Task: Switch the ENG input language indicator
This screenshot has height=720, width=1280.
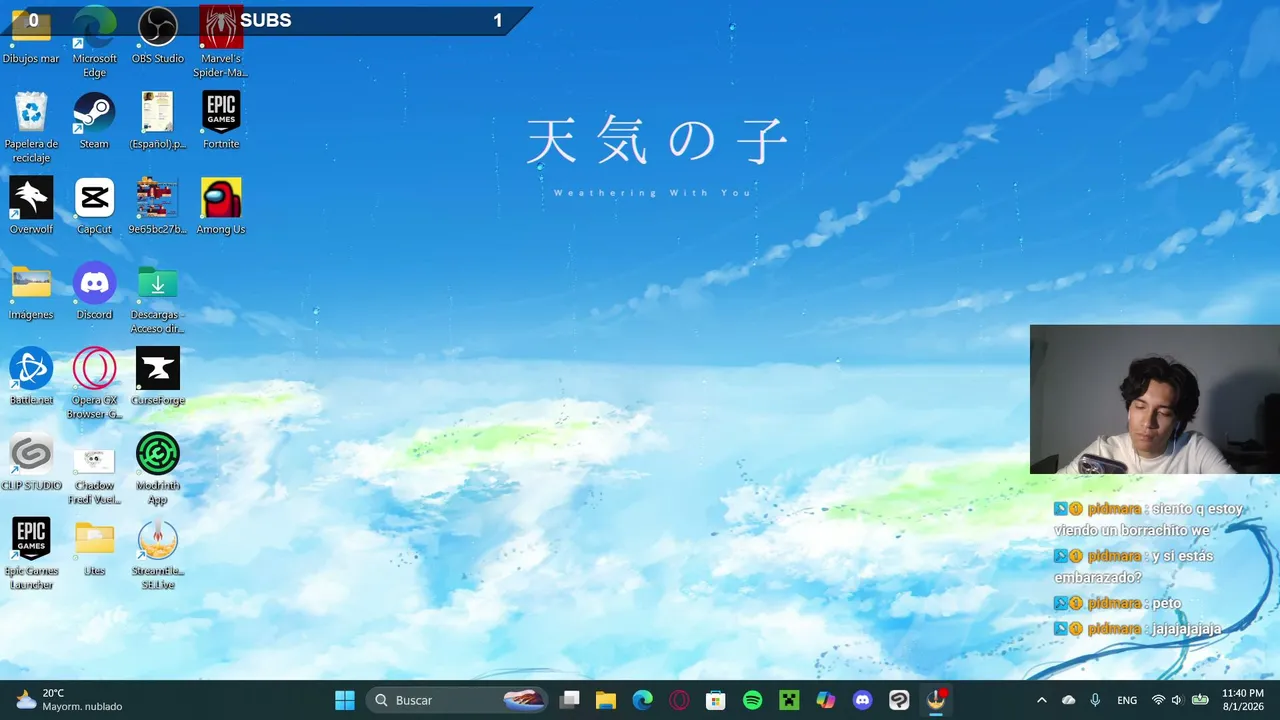Action: tap(1127, 700)
